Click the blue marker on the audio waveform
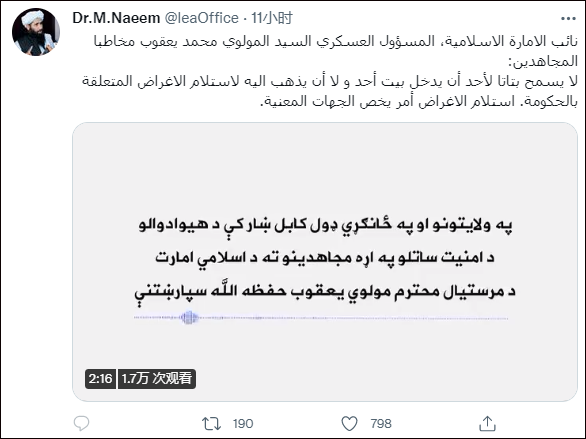Viewport: 586px width, 439px height. 189,318
